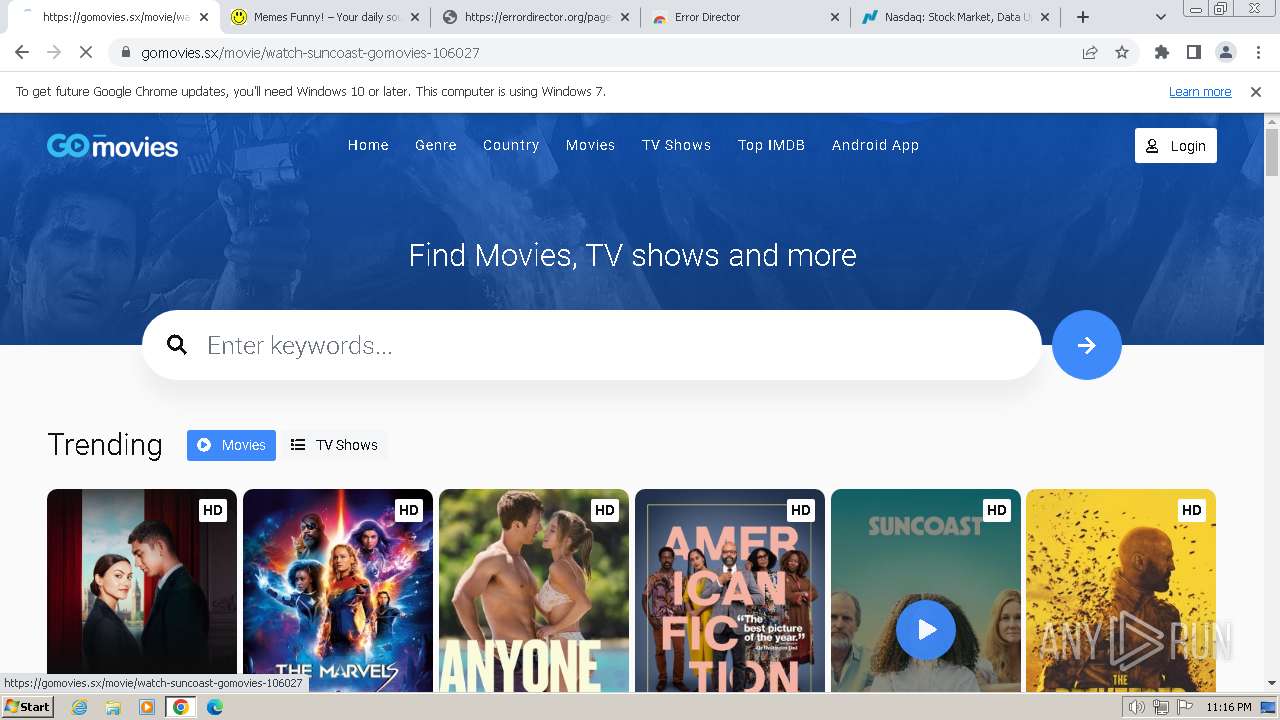Select the Trending TV Shows toggle
This screenshot has width=1280, height=720.
click(334, 445)
